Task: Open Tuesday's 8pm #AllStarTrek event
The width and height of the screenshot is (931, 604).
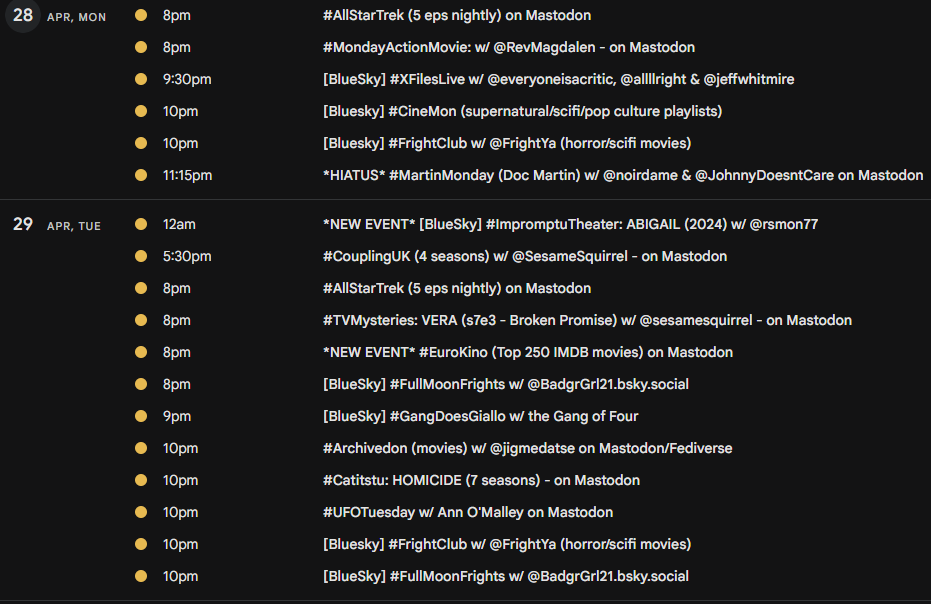Action: pyautogui.click(x=457, y=289)
